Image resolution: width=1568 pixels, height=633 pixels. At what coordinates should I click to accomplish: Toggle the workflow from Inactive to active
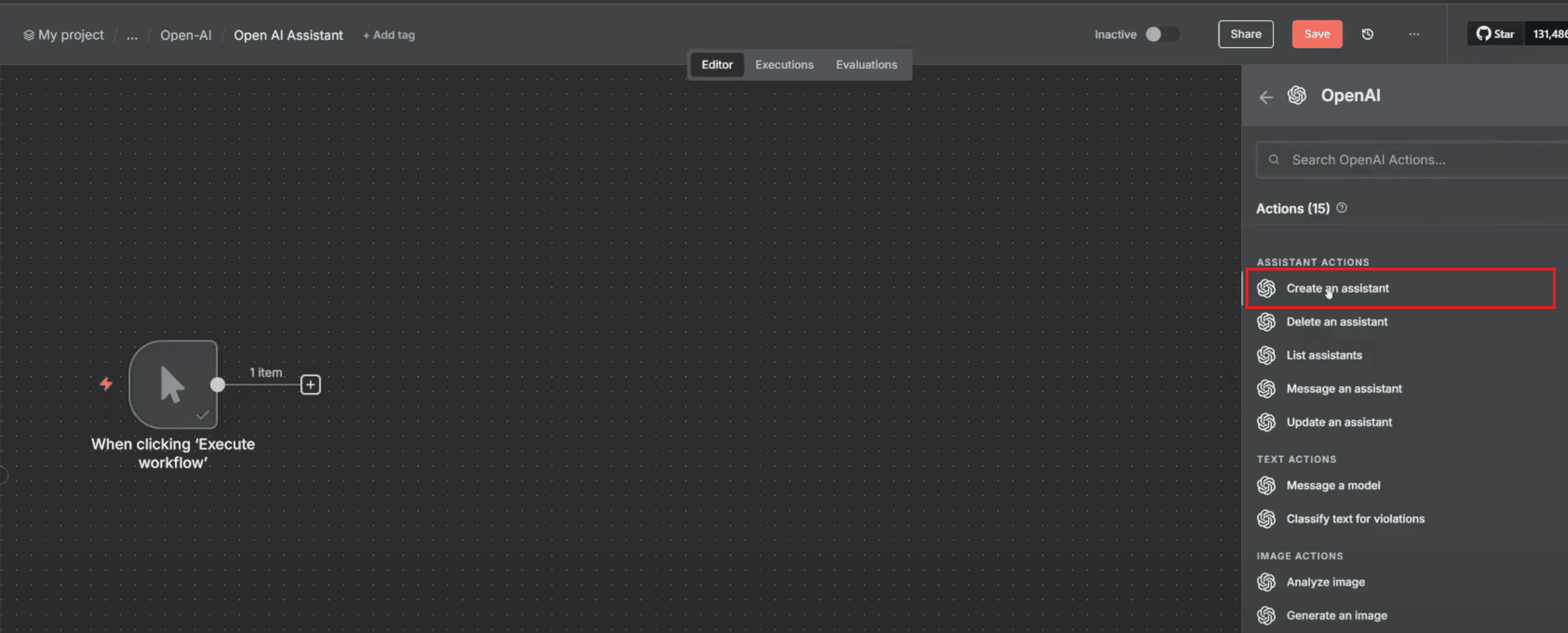point(1161,34)
